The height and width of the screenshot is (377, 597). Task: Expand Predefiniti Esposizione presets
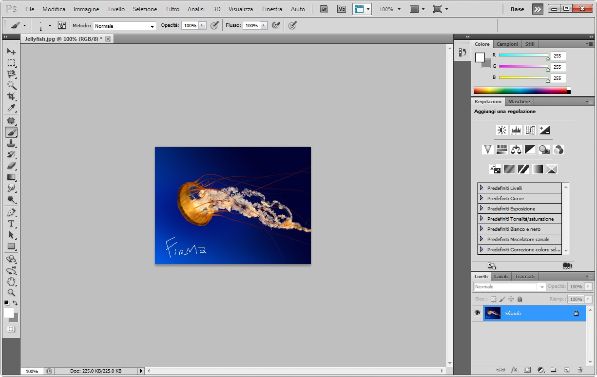click(481, 208)
